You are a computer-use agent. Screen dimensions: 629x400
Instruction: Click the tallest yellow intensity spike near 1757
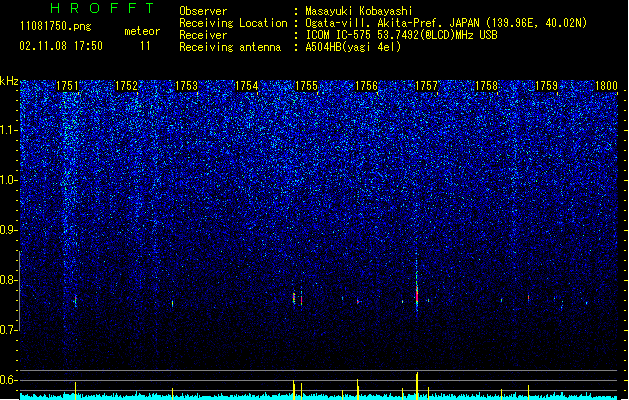click(417, 386)
